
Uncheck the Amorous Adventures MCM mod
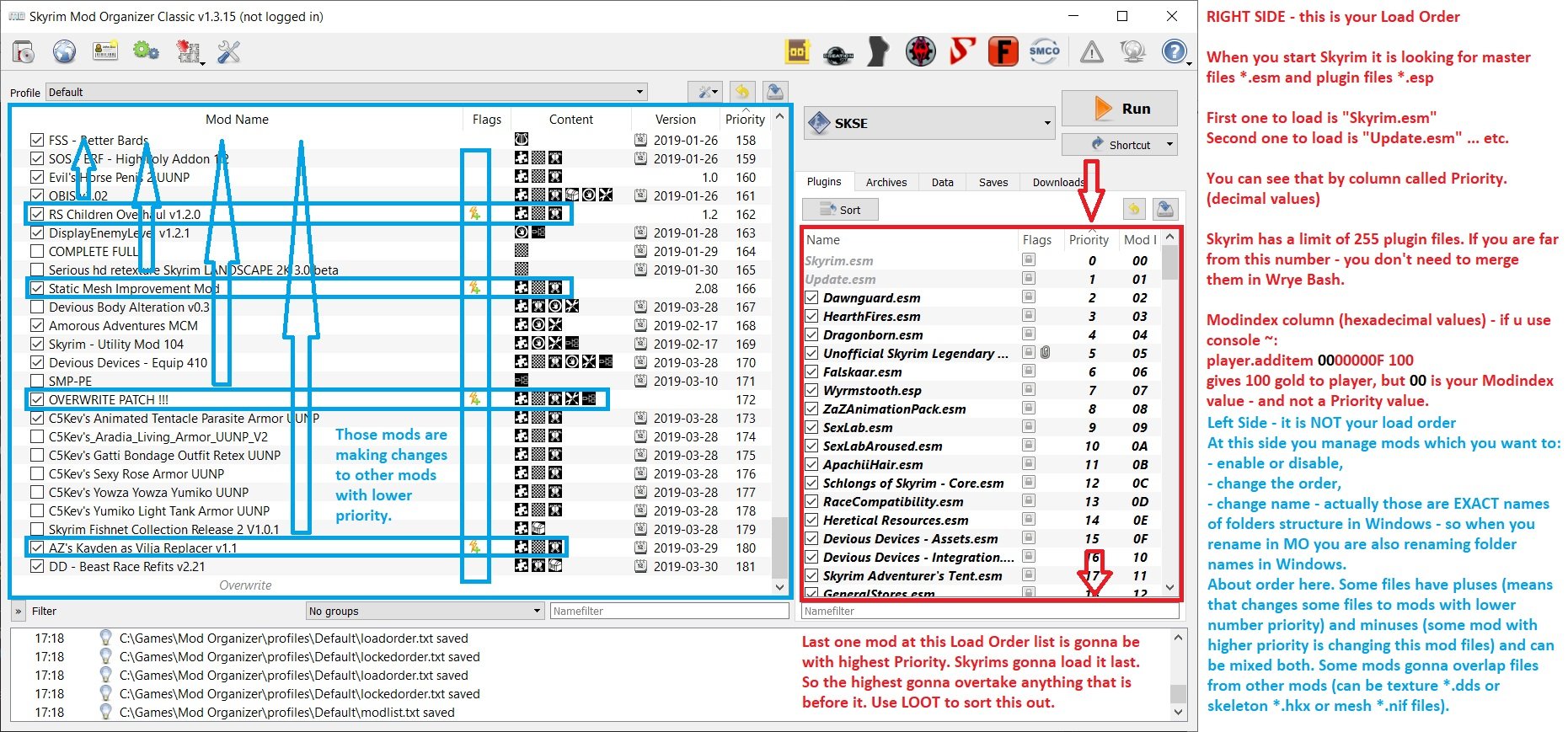point(36,325)
